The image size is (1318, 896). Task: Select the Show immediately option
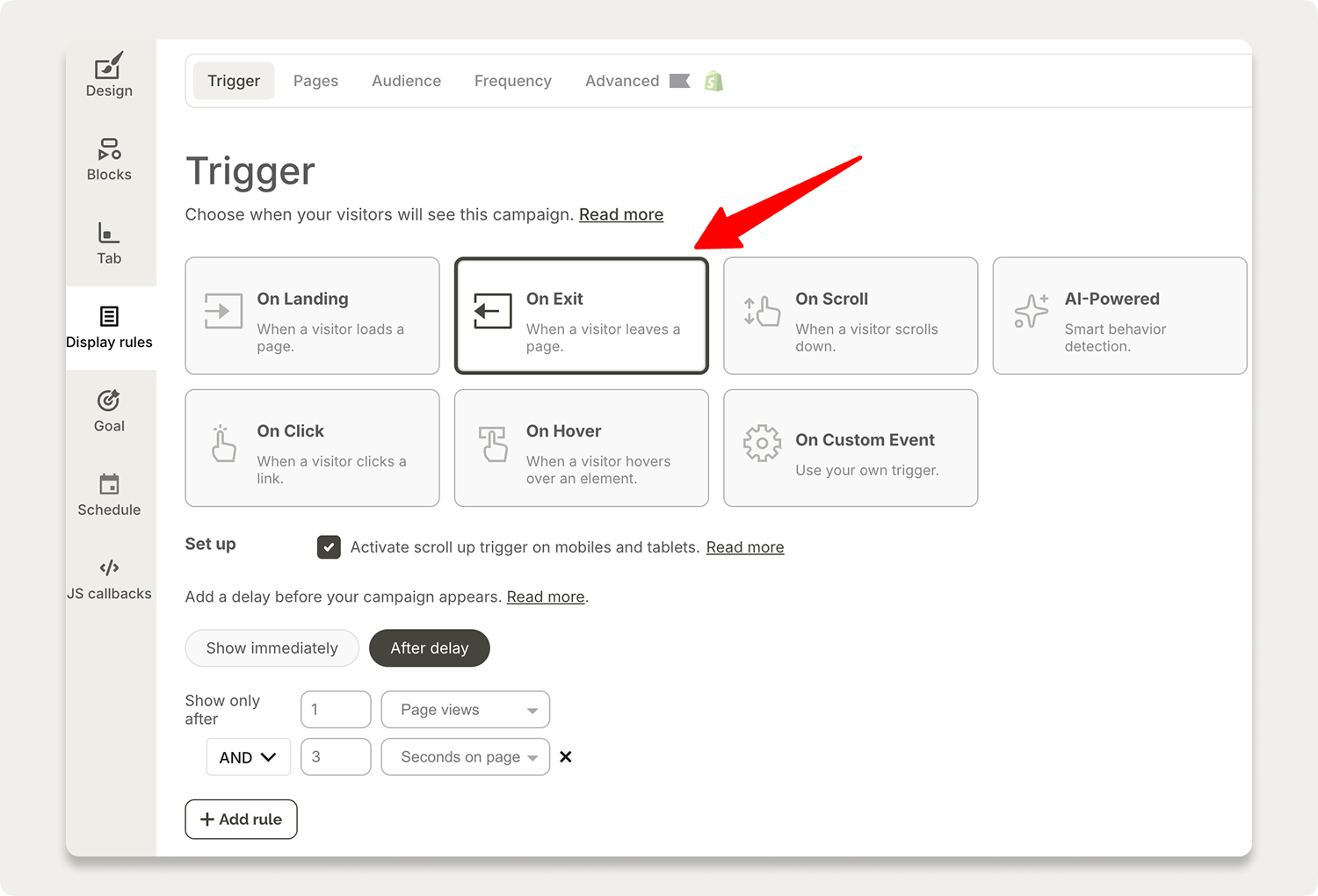(272, 648)
